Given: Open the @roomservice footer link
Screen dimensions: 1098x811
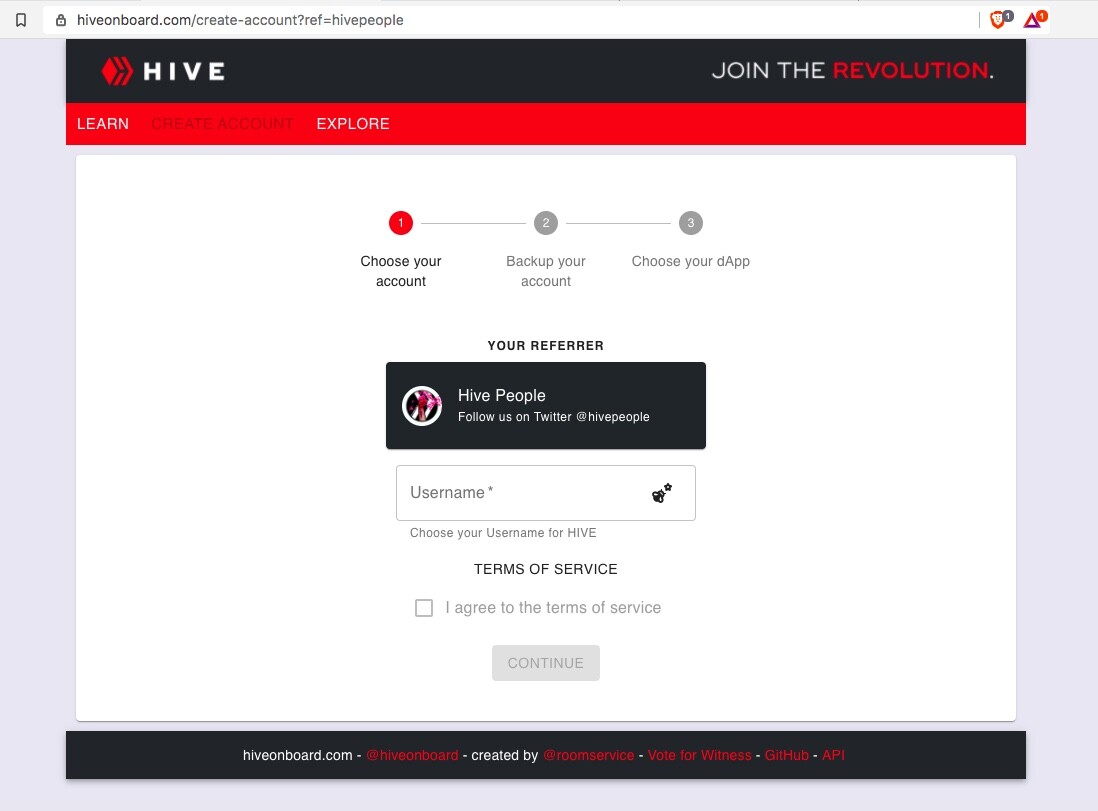Looking at the screenshot, I should pyautogui.click(x=588, y=755).
